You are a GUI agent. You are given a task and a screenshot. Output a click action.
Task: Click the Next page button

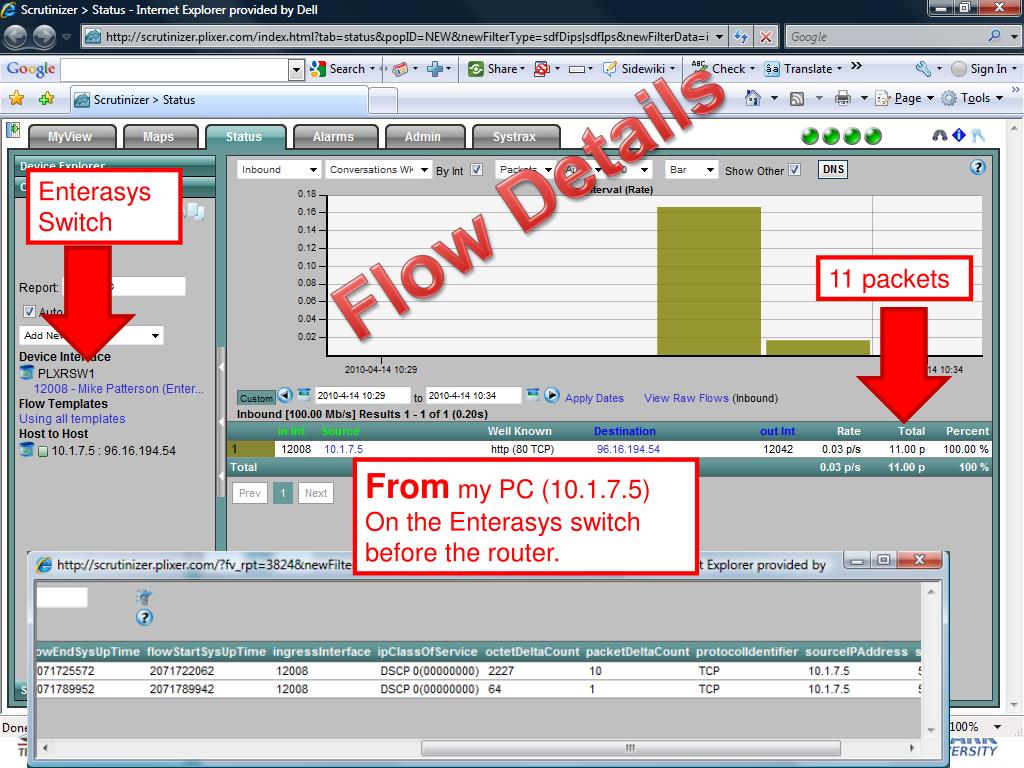click(316, 493)
